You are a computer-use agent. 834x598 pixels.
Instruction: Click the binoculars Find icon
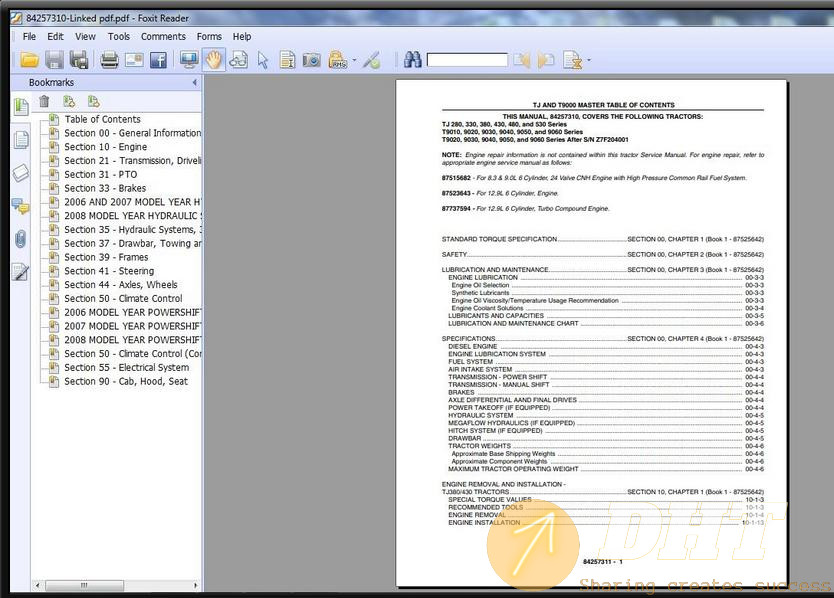(413, 59)
